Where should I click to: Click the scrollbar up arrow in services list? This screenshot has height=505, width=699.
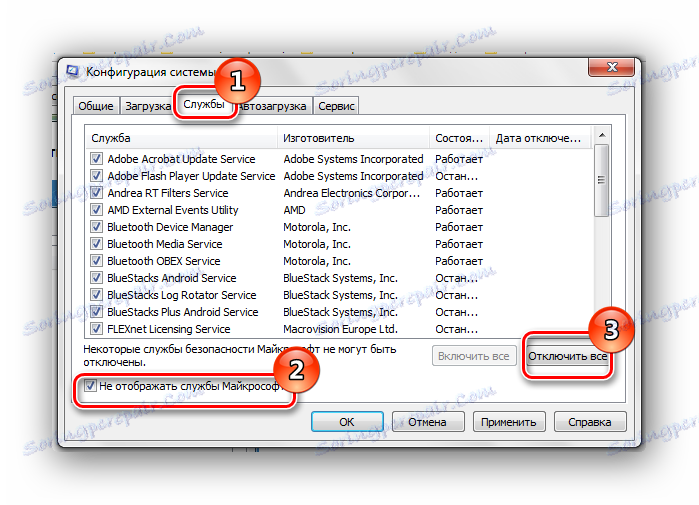pos(602,135)
